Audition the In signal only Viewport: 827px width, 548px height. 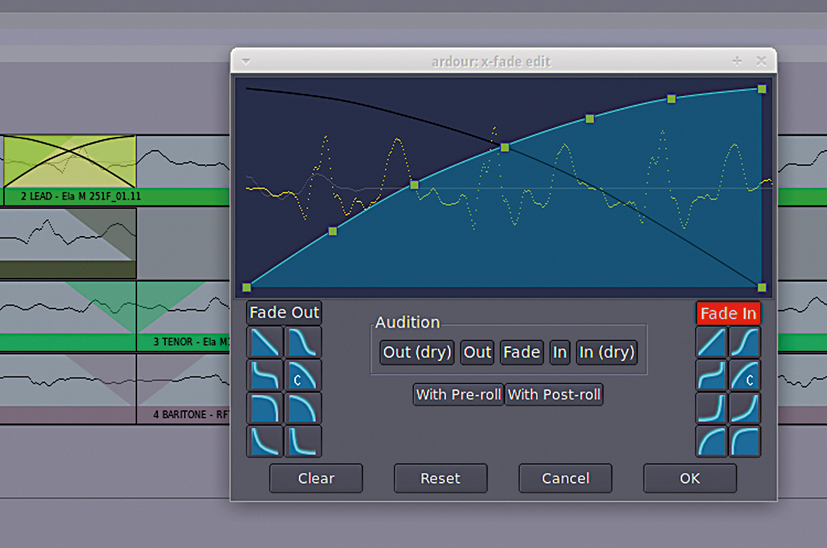click(x=560, y=352)
